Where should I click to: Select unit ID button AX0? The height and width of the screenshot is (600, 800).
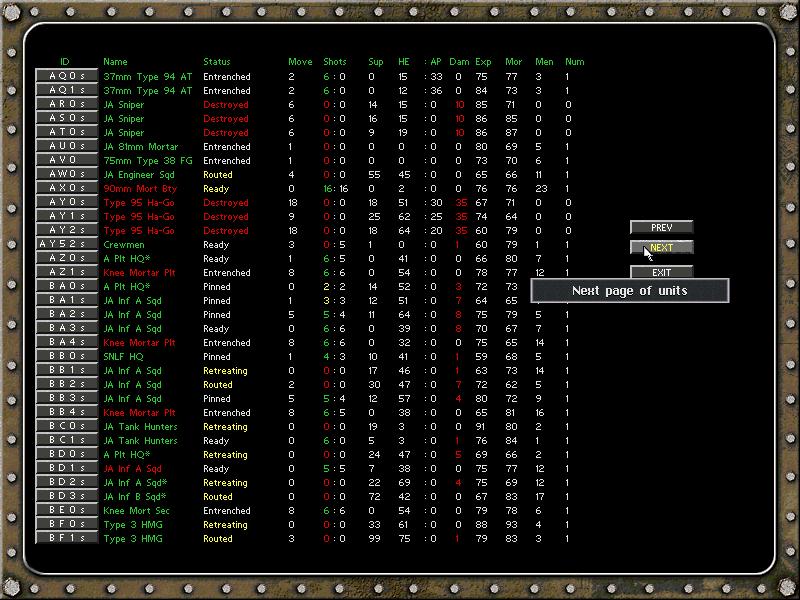point(67,188)
